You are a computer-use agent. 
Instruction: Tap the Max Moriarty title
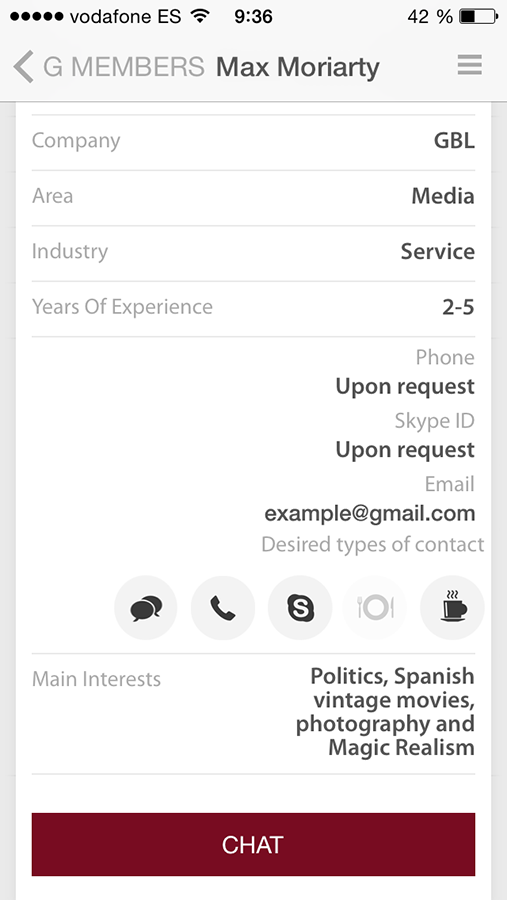click(297, 67)
